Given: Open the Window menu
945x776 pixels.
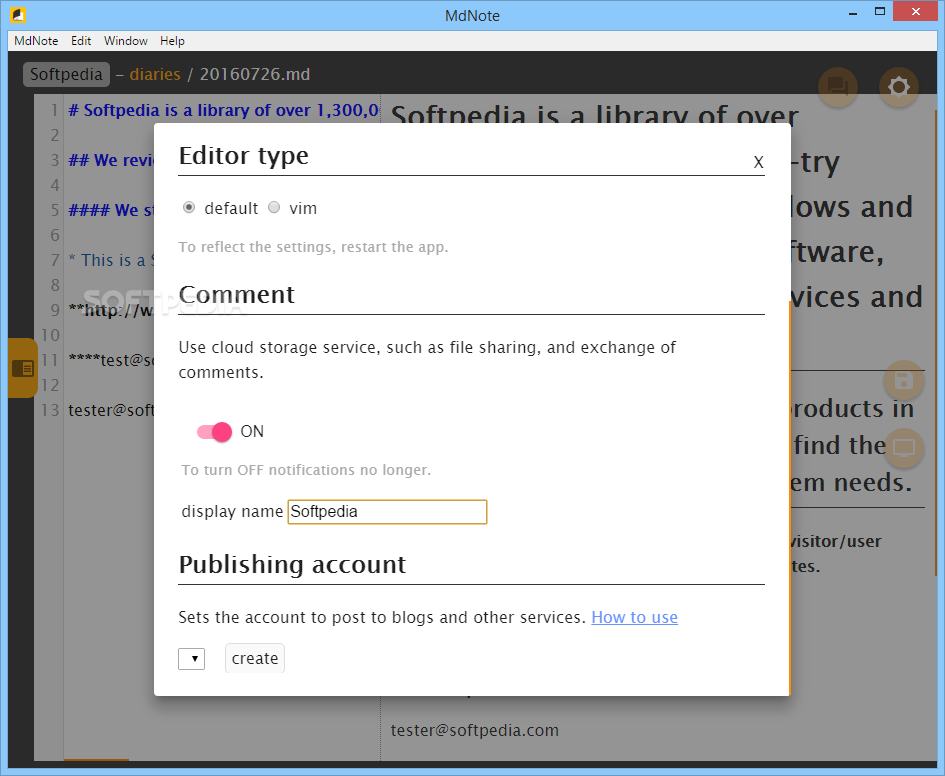Looking at the screenshot, I should tap(125, 41).
